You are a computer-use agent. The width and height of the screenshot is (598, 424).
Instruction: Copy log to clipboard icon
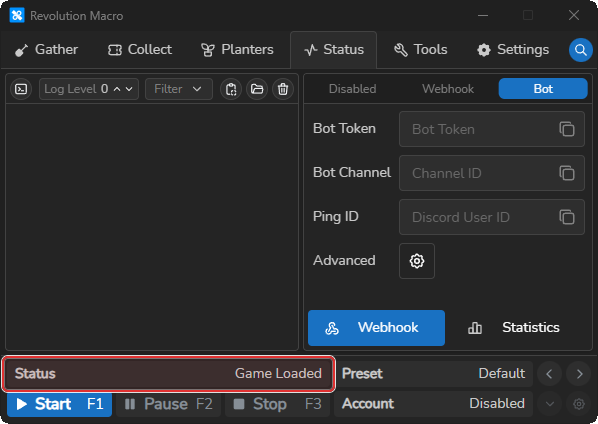pos(231,89)
